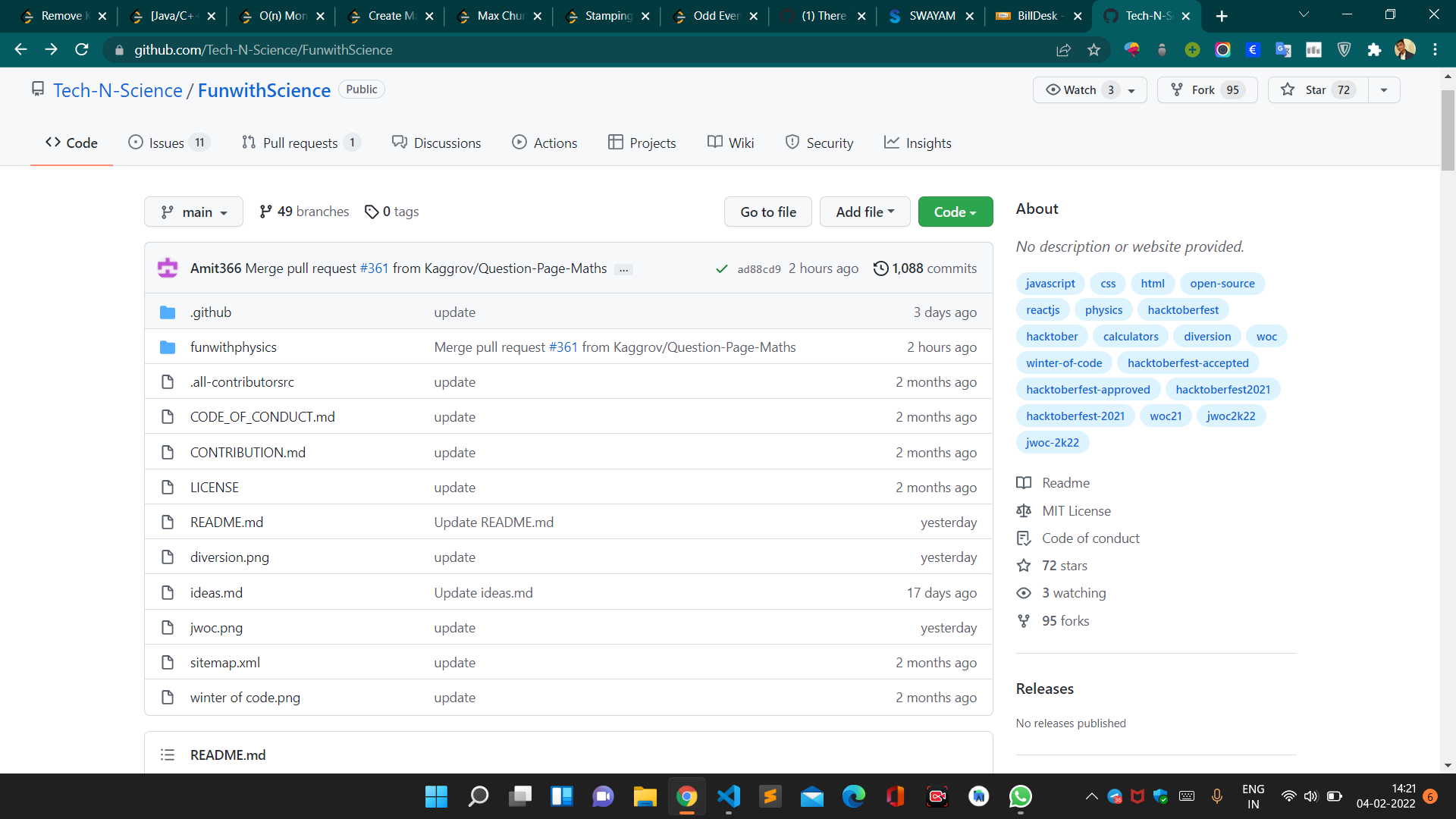Open the Insights tab
1456x819 pixels.
coord(918,143)
